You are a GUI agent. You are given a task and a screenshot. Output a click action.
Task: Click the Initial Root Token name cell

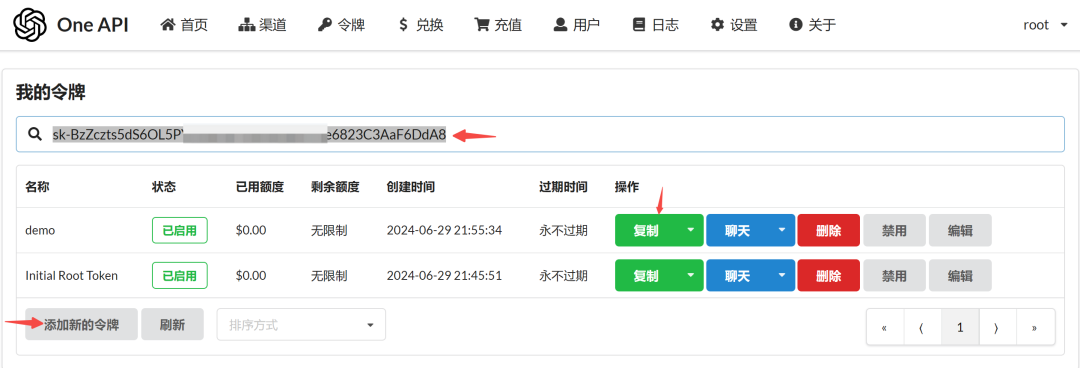pyautogui.click(x=72, y=276)
